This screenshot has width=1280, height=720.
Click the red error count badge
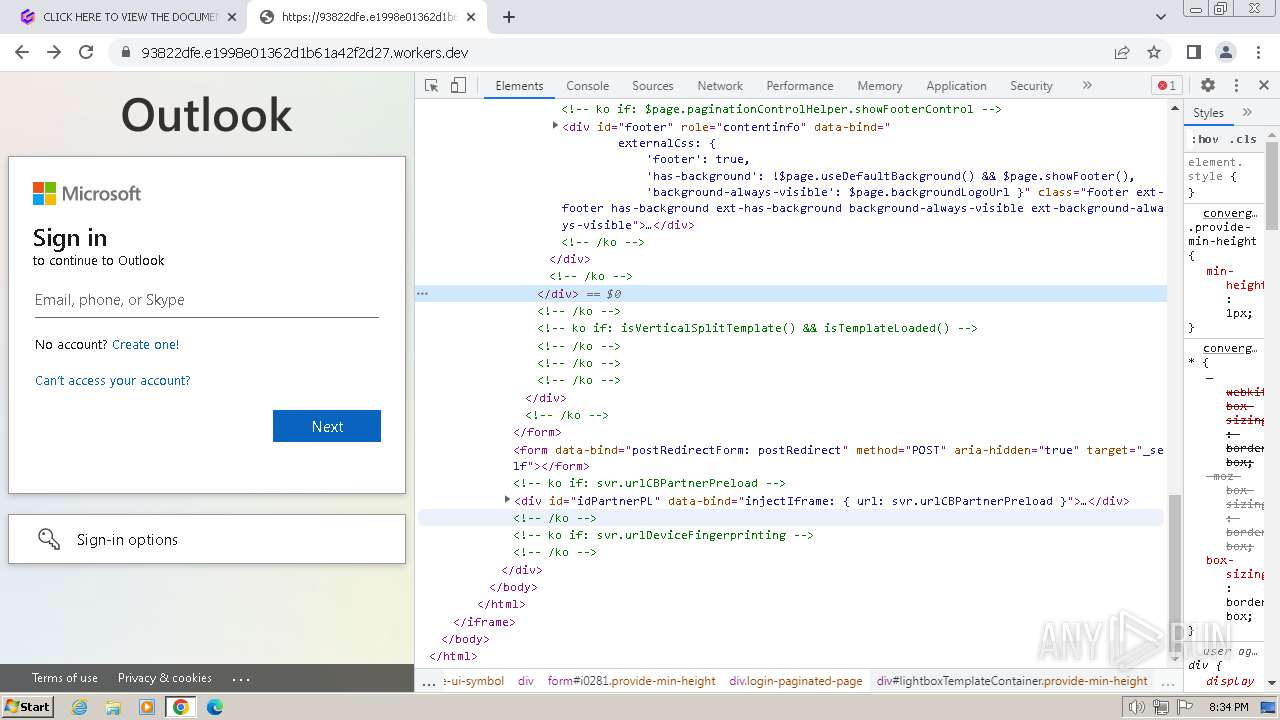[x=1166, y=86]
